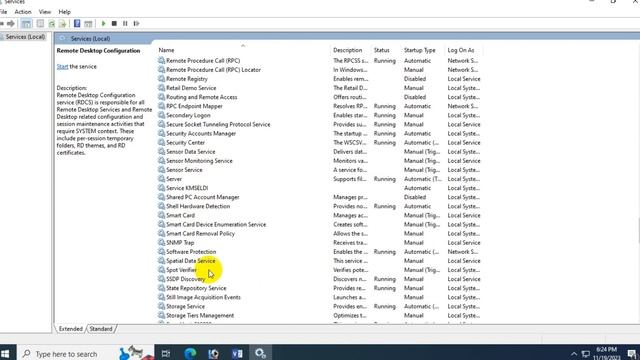Click the Export List toolbar icon
This screenshot has width=640, height=360.
[x=62, y=24]
